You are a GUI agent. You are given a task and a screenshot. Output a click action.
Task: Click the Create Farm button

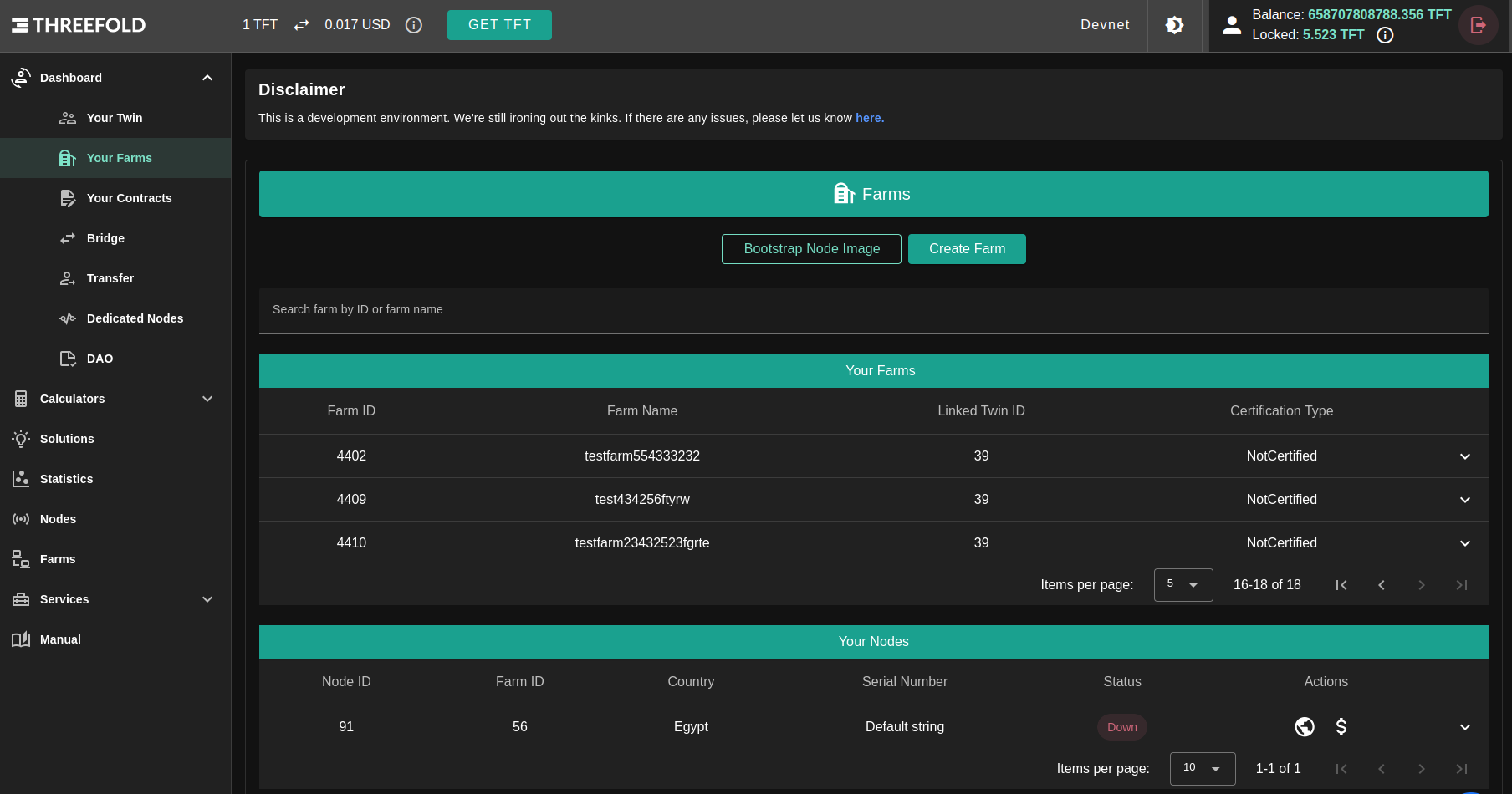click(967, 249)
